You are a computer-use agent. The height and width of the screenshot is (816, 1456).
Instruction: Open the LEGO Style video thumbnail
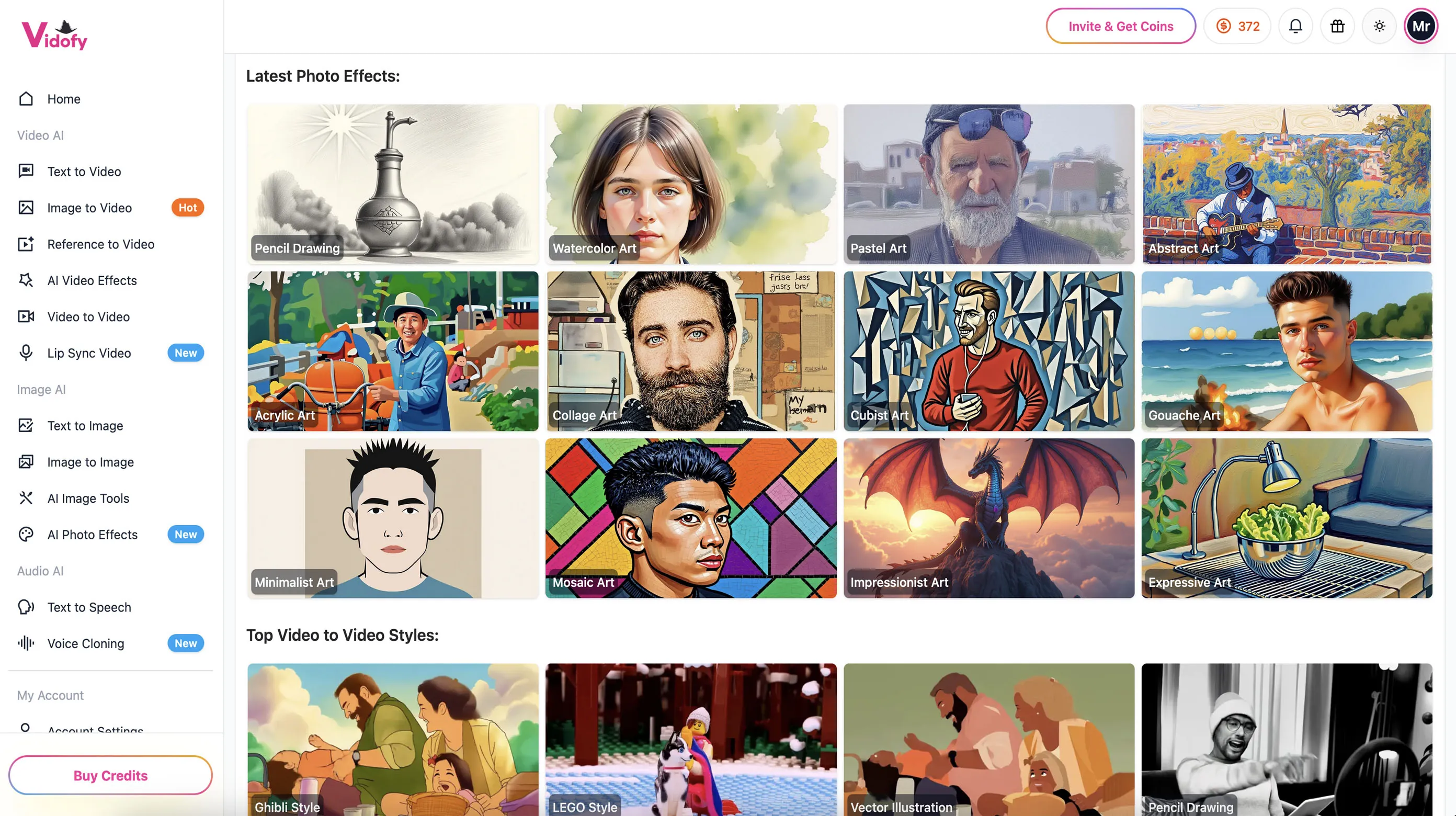(690, 739)
